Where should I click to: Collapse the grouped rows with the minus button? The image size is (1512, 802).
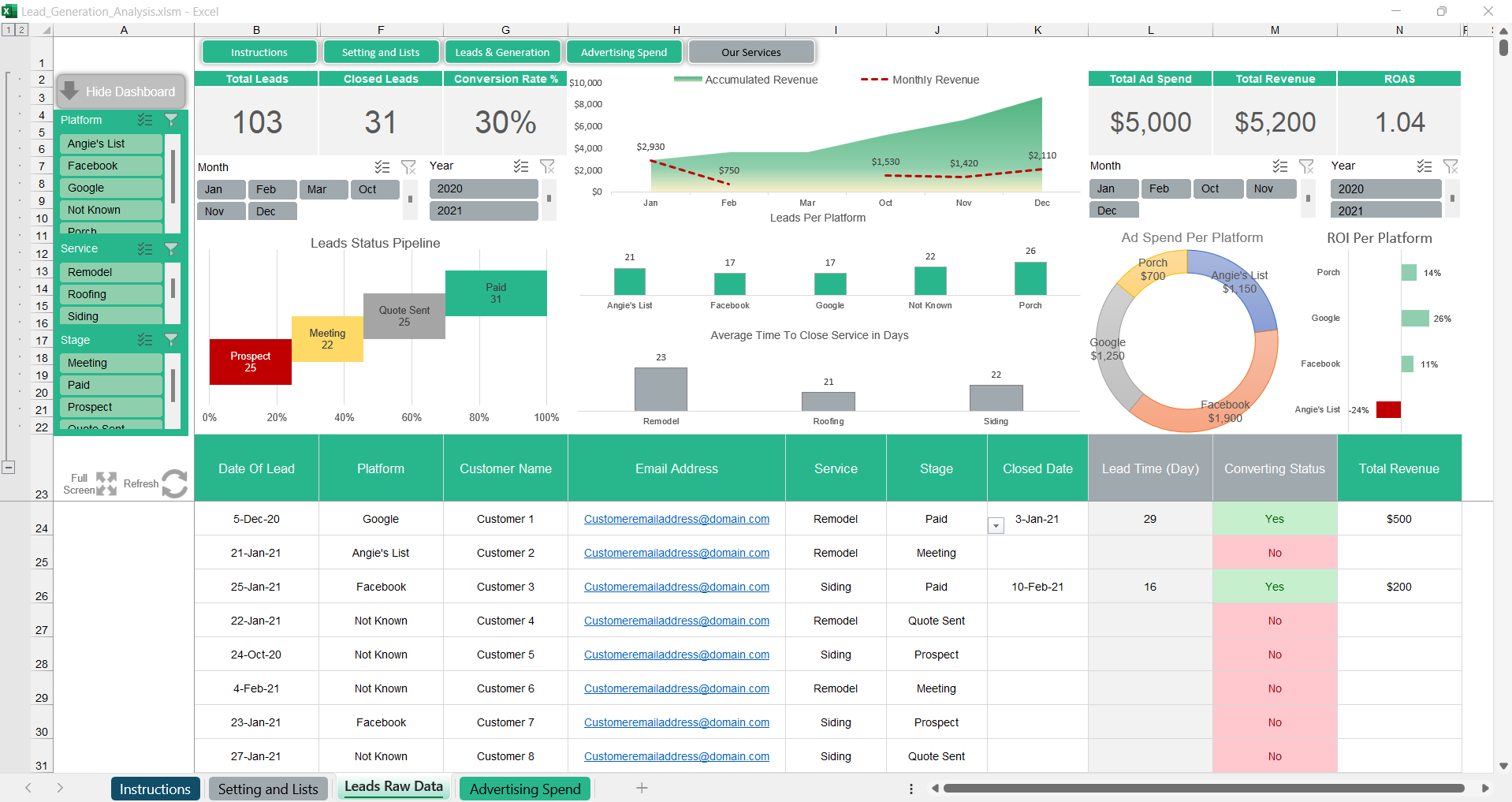pos(8,467)
